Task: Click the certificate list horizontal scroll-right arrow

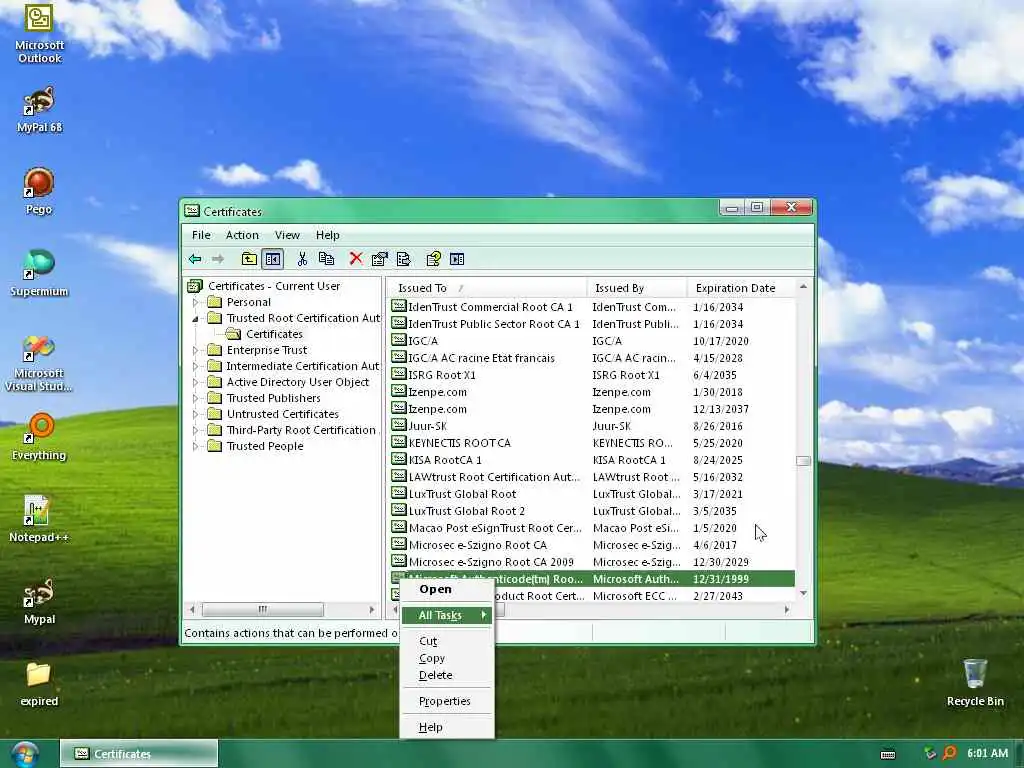Action: click(x=787, y=609)
